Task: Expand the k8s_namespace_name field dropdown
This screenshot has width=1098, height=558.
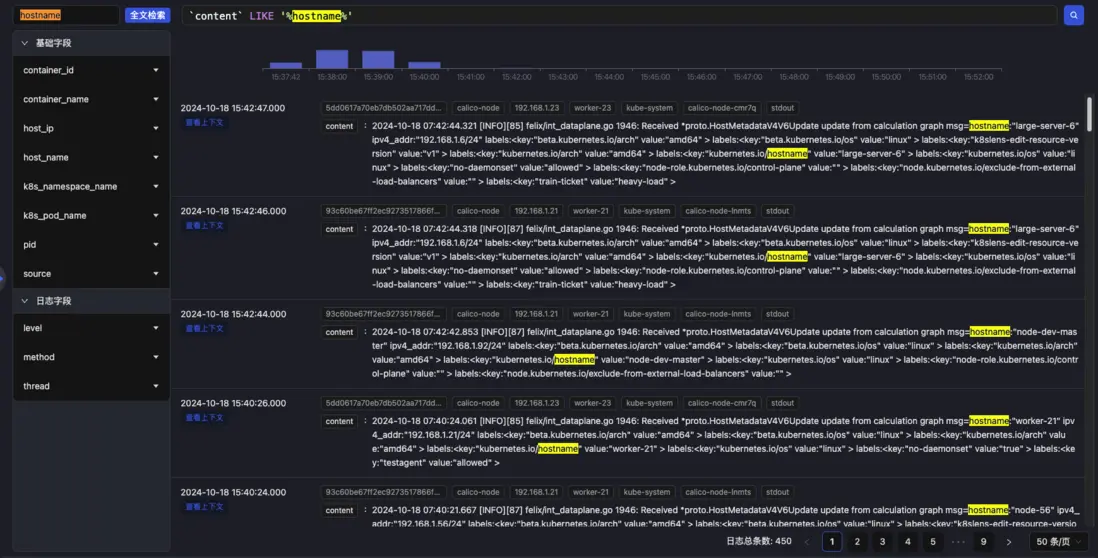Action: click(155, 186)
